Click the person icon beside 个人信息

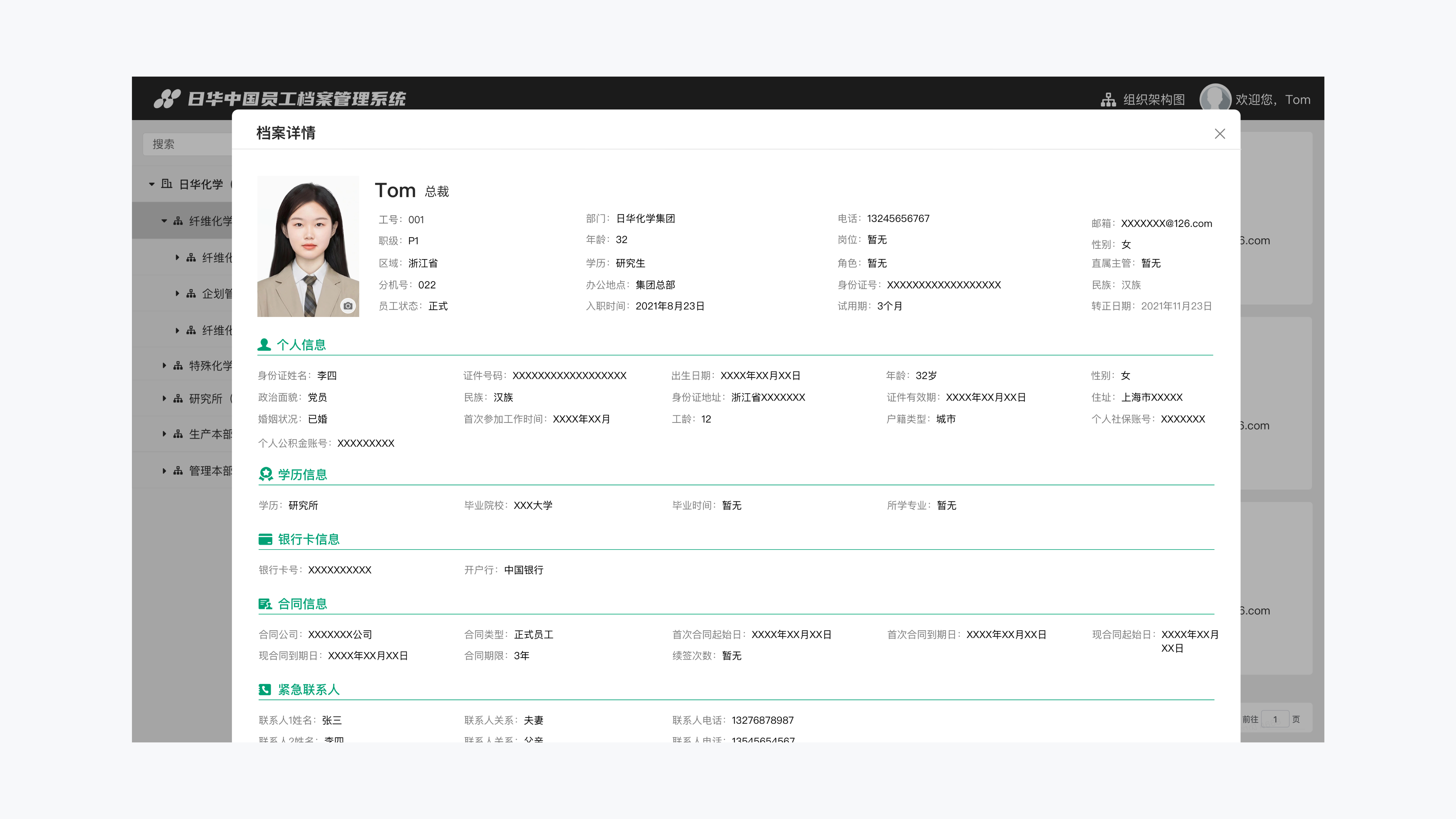(264, 344)
